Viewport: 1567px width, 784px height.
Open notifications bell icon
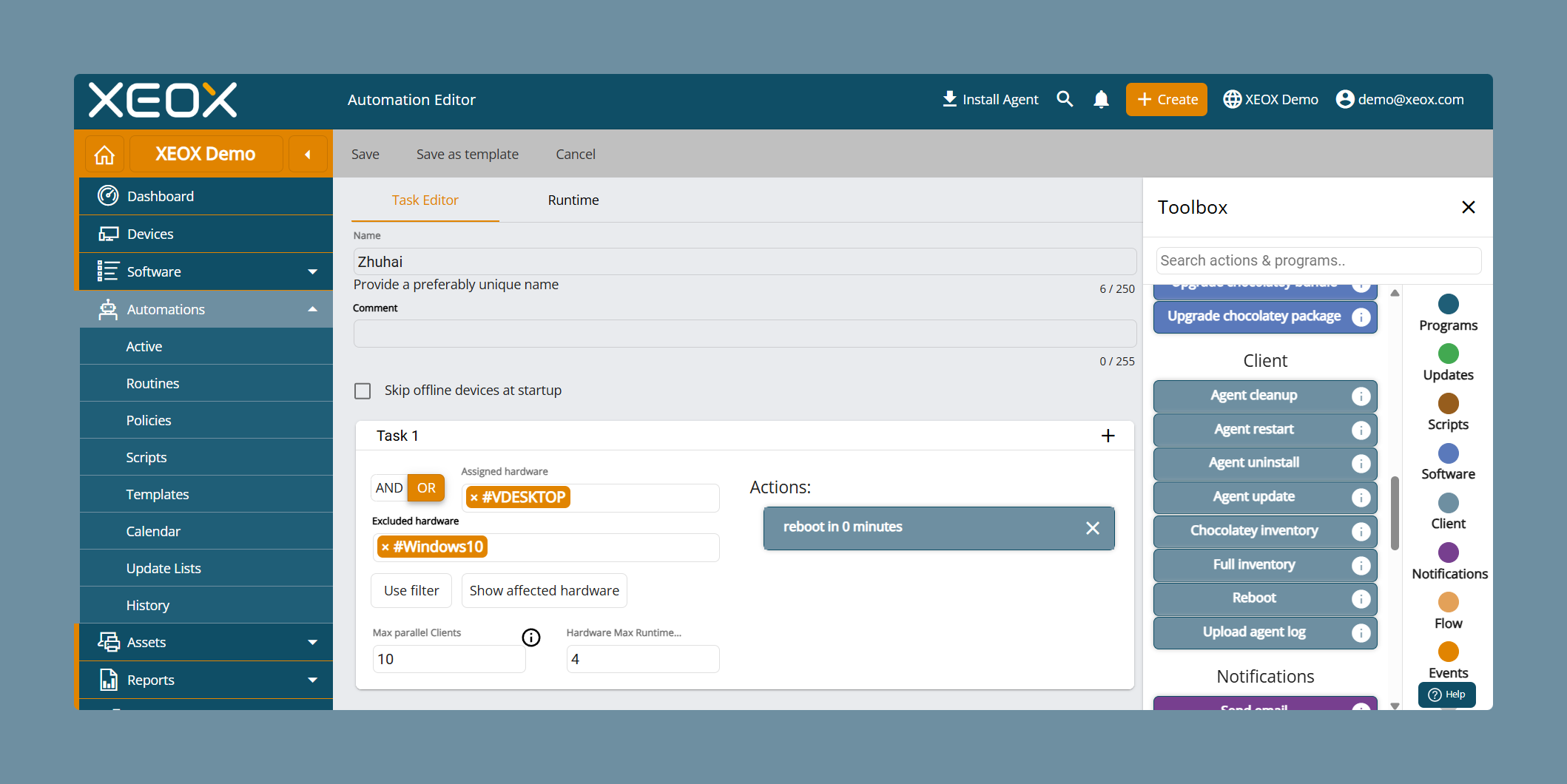[1101, 99]
